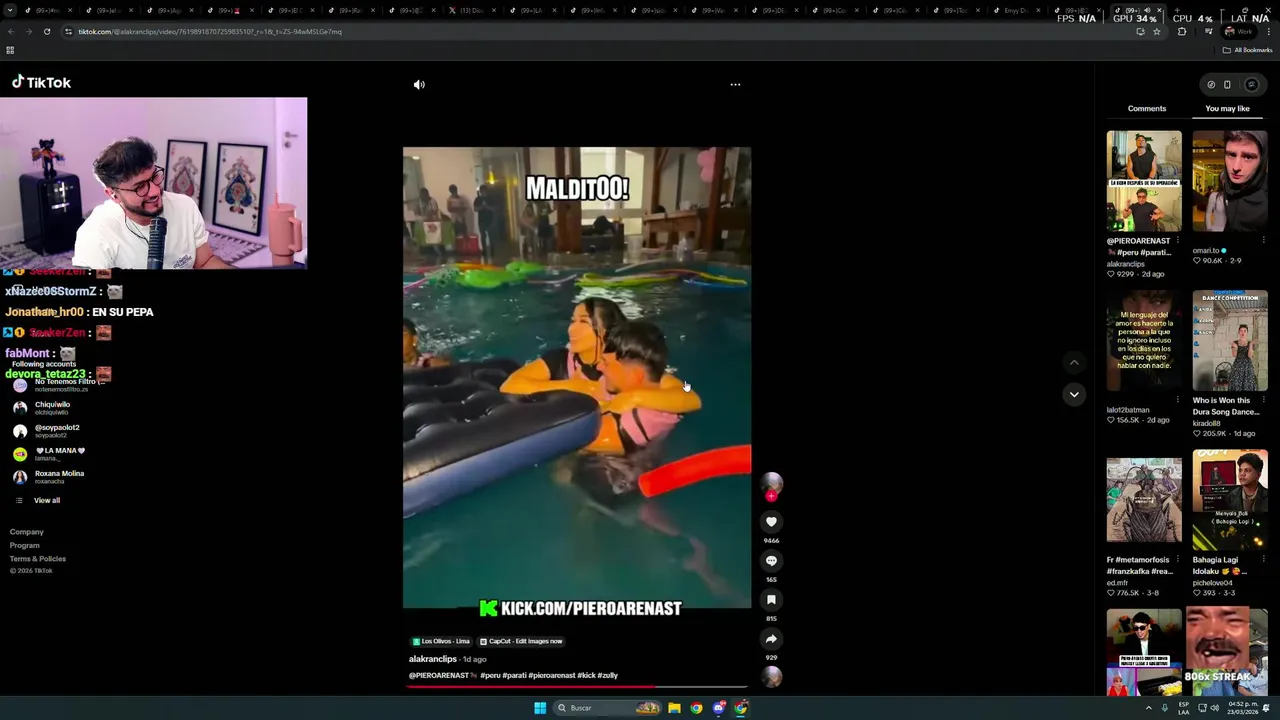This screenshot has width=1280, height=720.
Task: Open the Los Olivos - Lima location tag
Action: 440,641
